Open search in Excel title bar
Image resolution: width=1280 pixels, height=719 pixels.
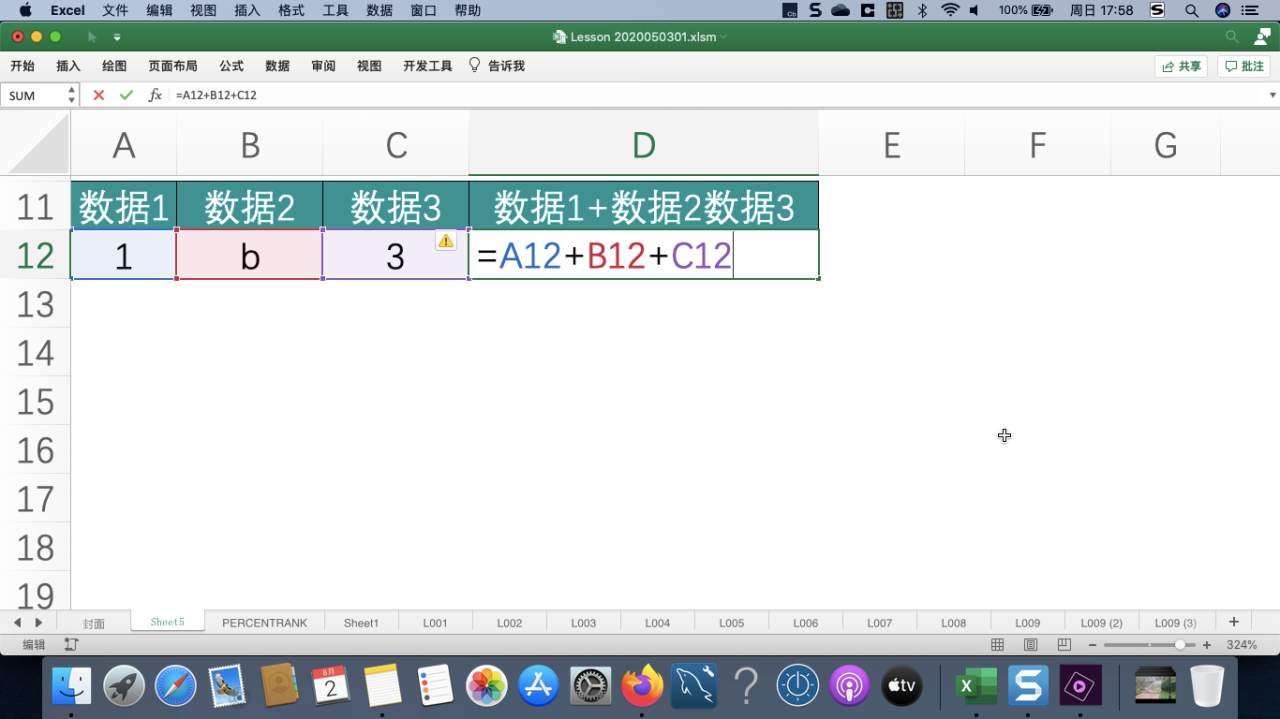(1232, 37)
